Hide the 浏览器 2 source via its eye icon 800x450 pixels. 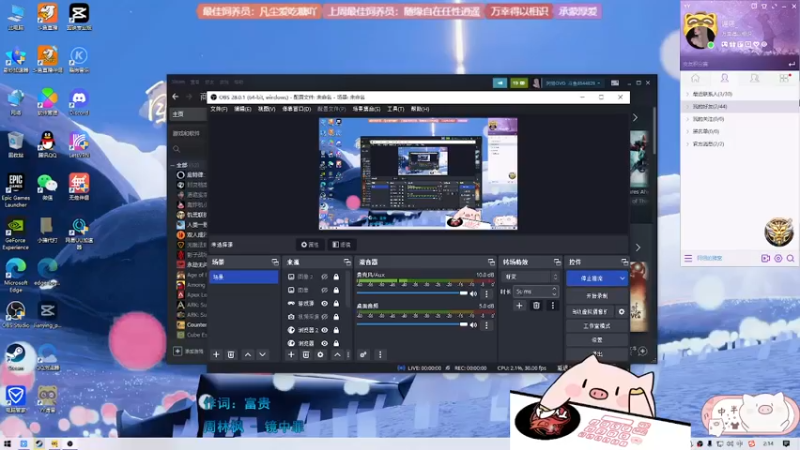pos(324,330)
